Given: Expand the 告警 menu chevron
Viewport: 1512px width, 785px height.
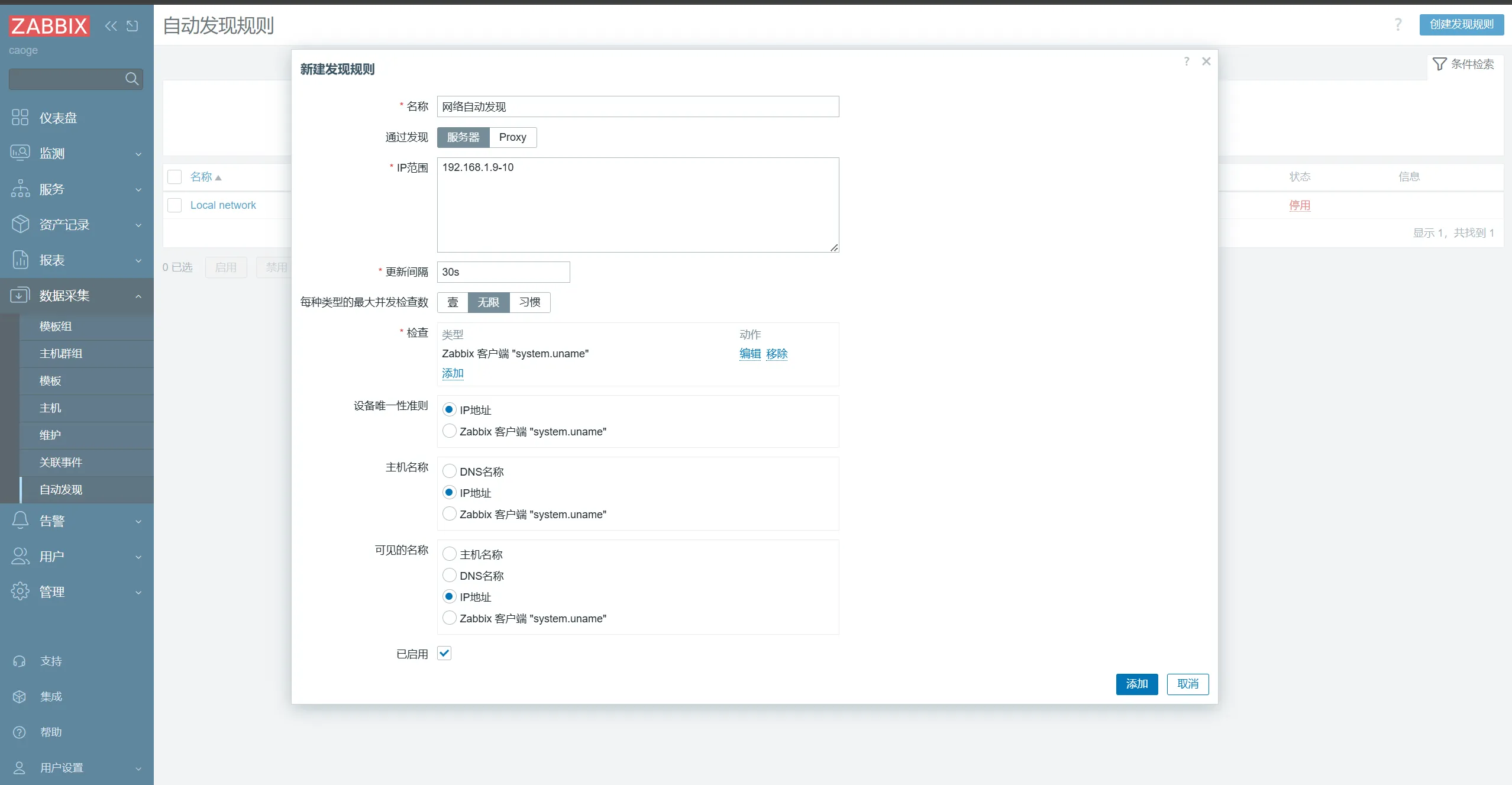Looking at the screenshot, I should tap(138, 521).
